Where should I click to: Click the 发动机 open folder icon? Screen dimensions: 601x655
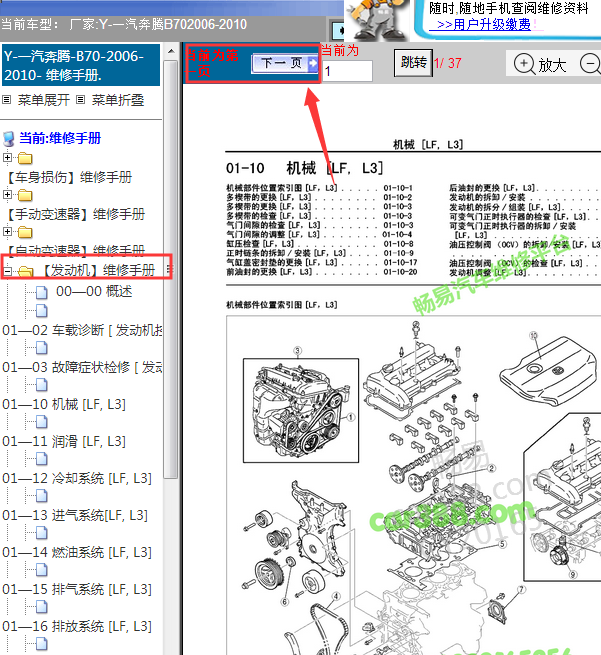click(x=25, y=272)
